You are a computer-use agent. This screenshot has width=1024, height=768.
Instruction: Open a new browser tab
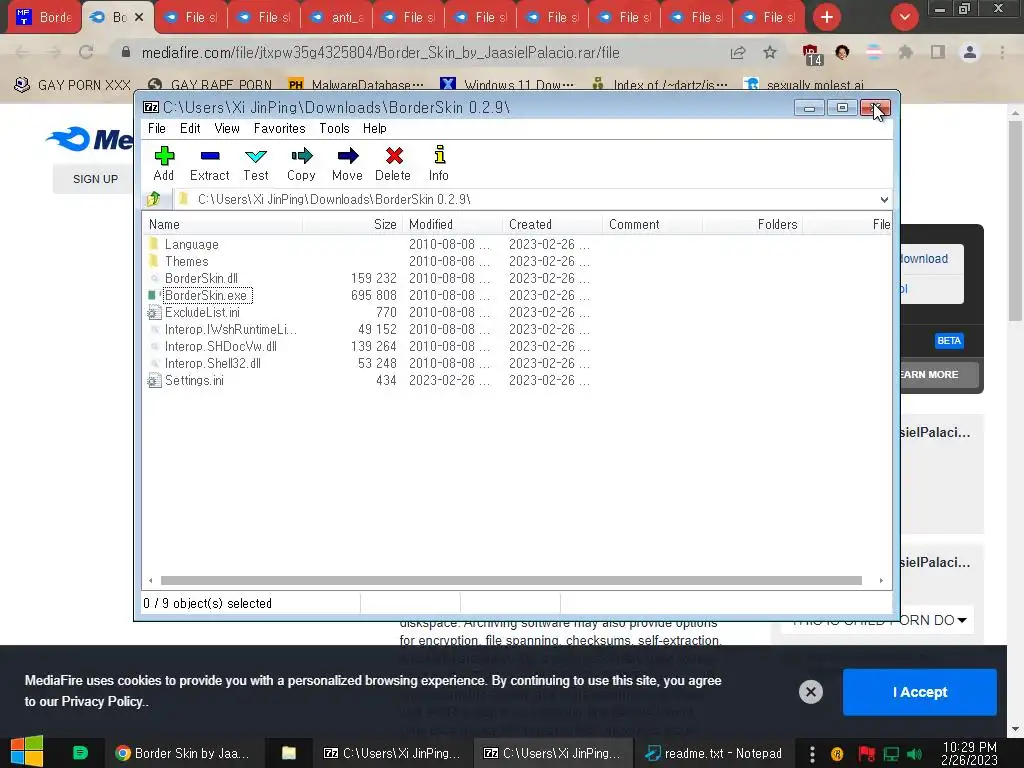point(827,17)
